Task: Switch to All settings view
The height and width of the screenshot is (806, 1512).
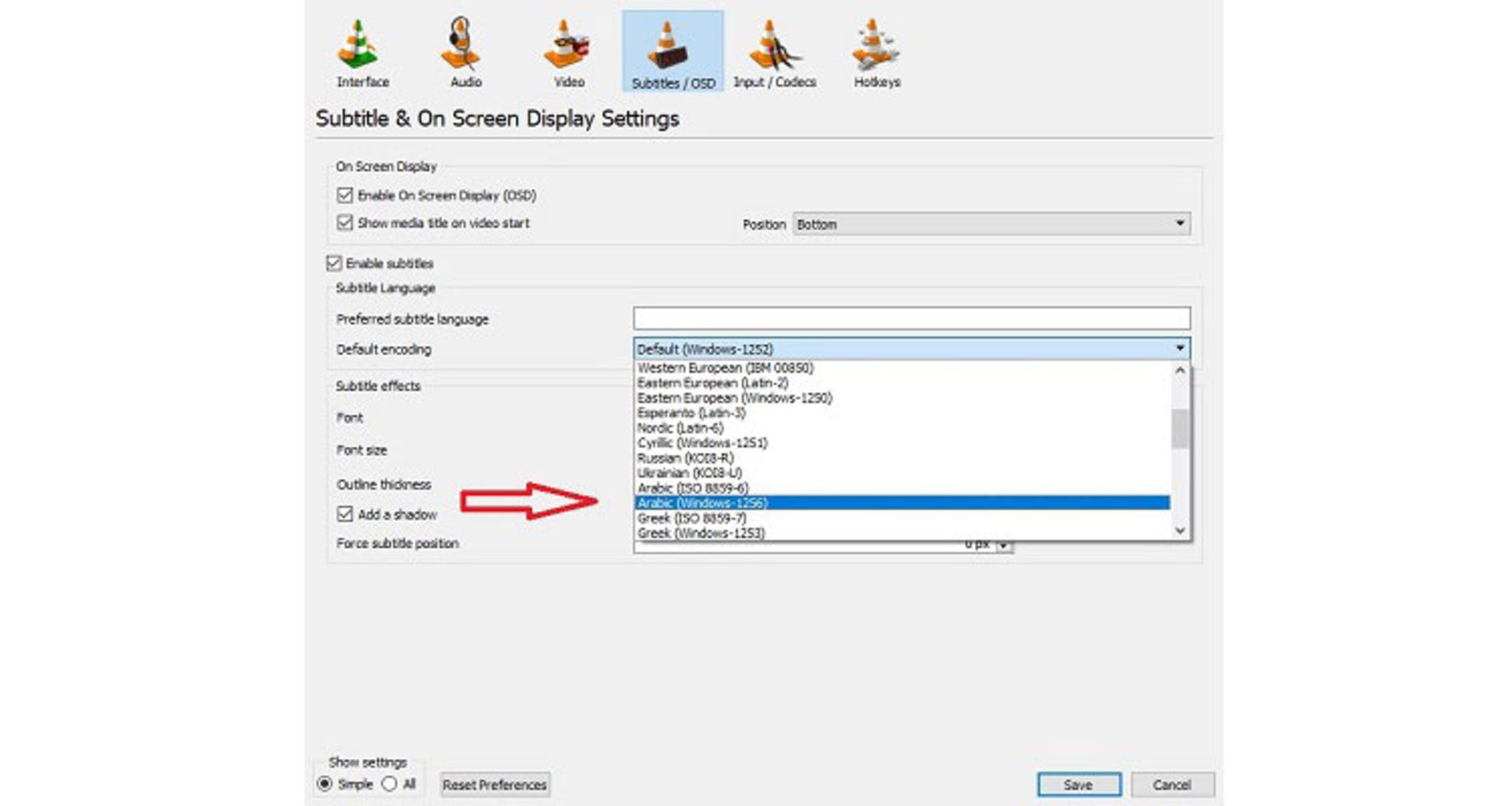Action: [x=387, y=784]
